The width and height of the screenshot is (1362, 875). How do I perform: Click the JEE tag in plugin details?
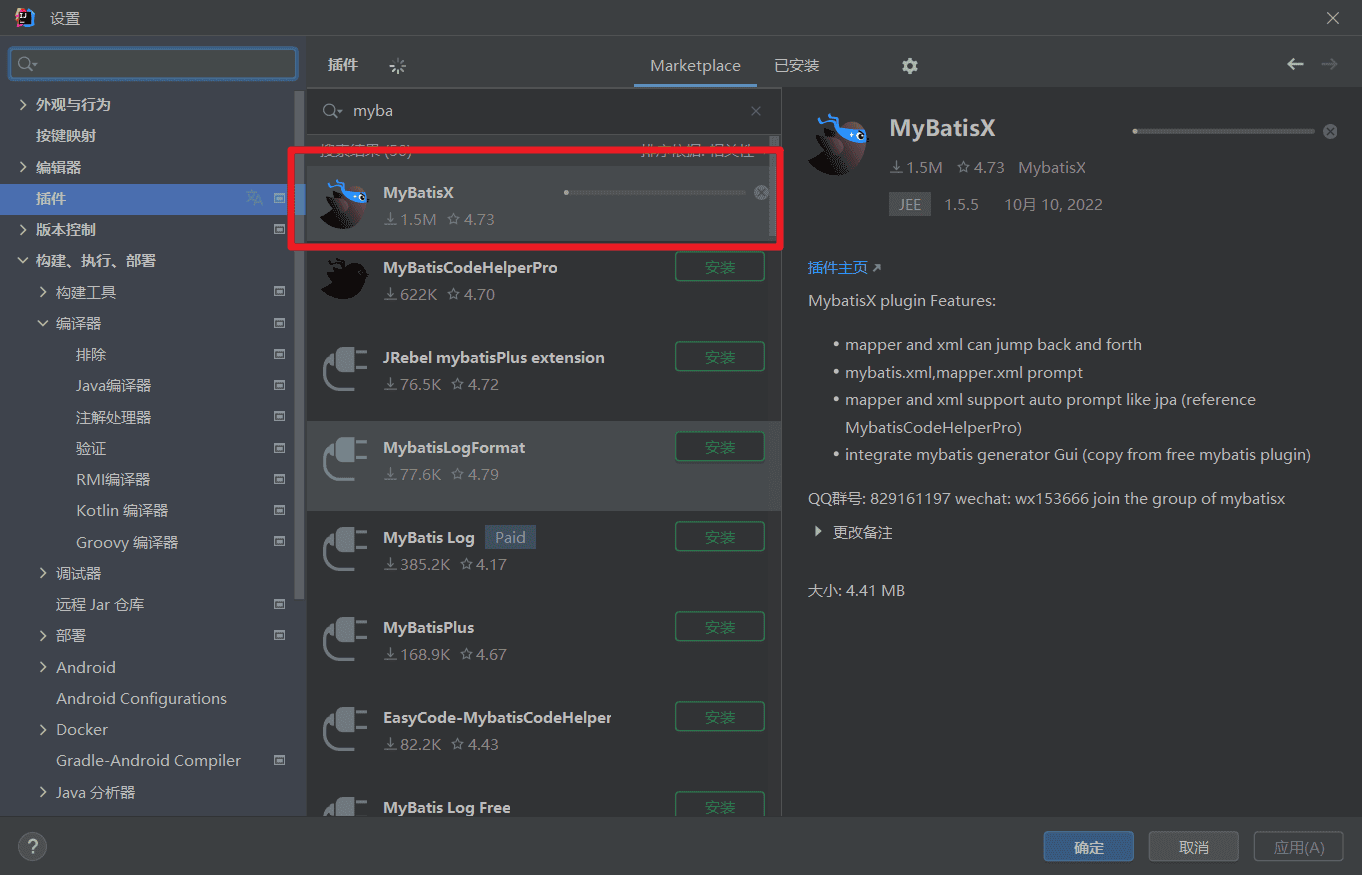[909, 204]
